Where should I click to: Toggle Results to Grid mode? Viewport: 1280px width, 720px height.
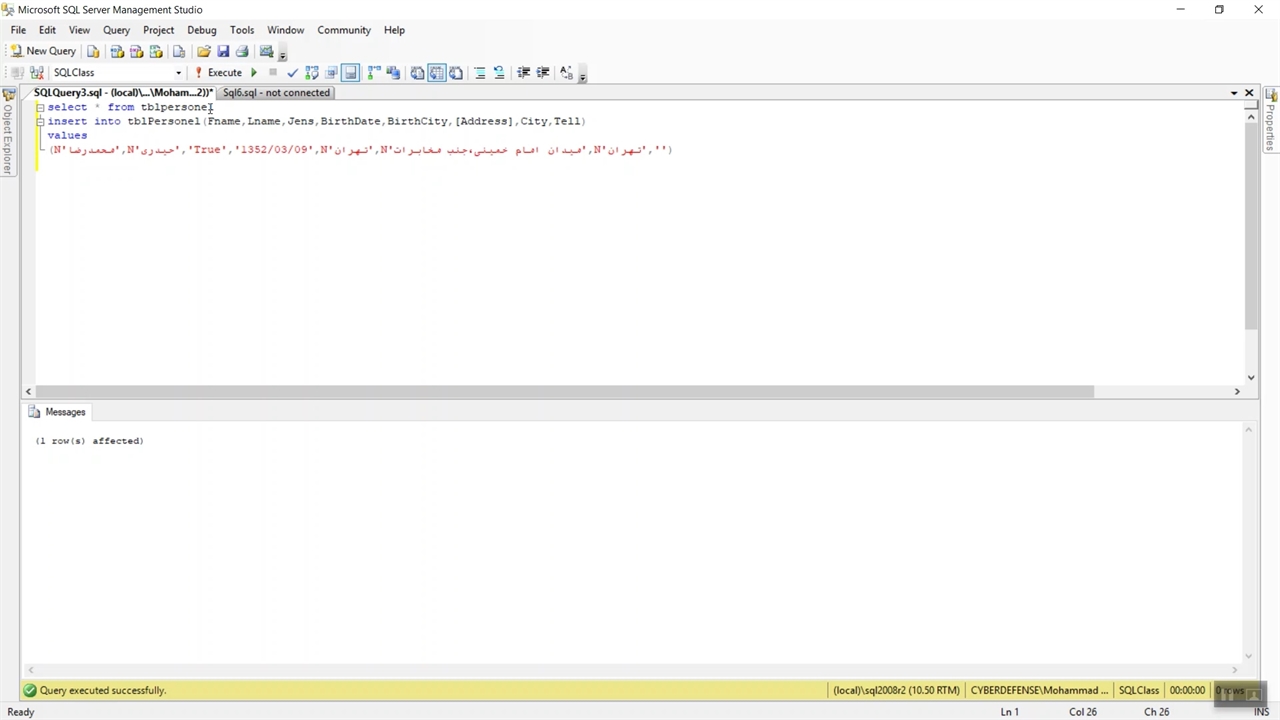click(436, 72)
